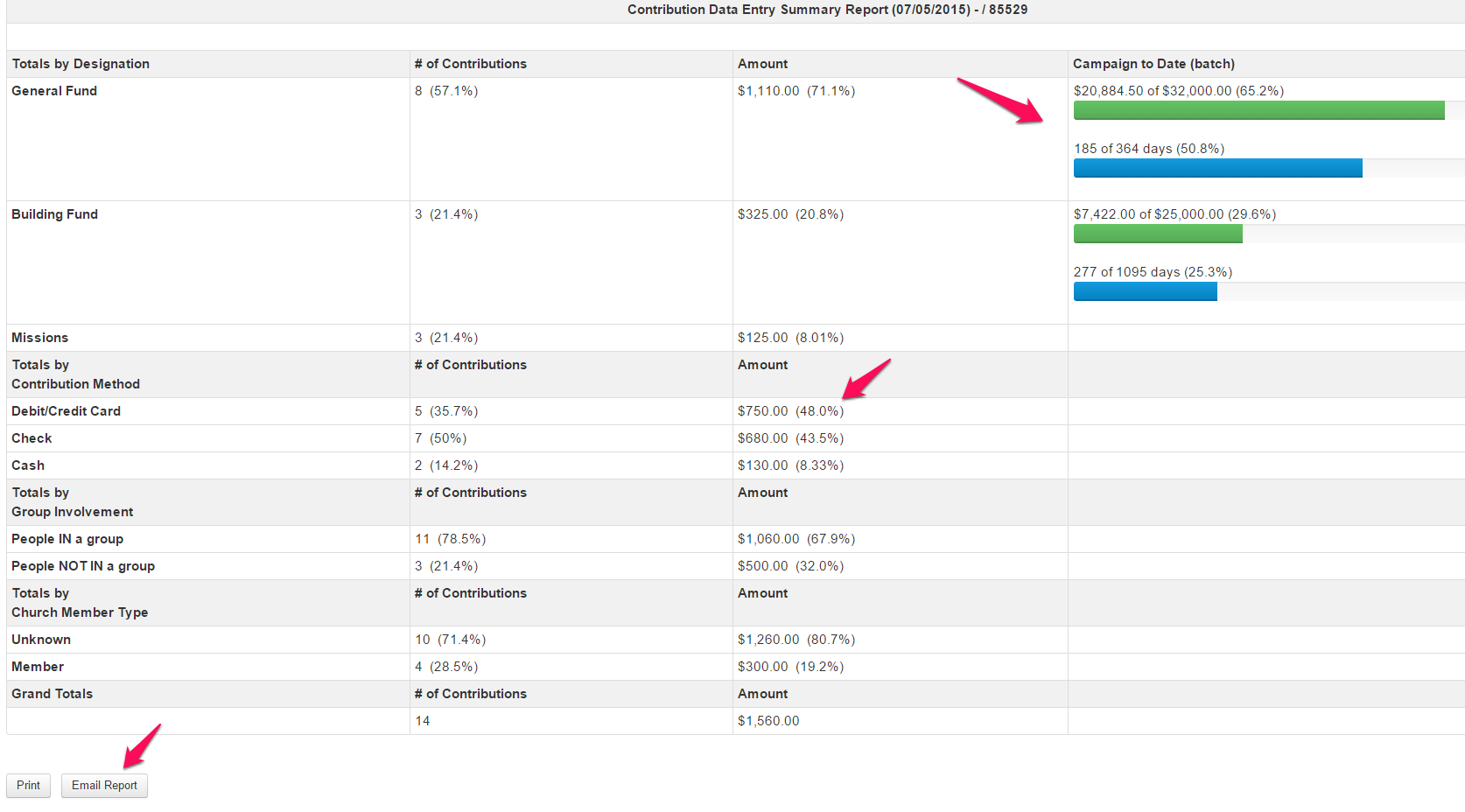Click the 'Building Fund' designation row label
This screenshot has height=812, width=1465.
[x=54, y=214]
